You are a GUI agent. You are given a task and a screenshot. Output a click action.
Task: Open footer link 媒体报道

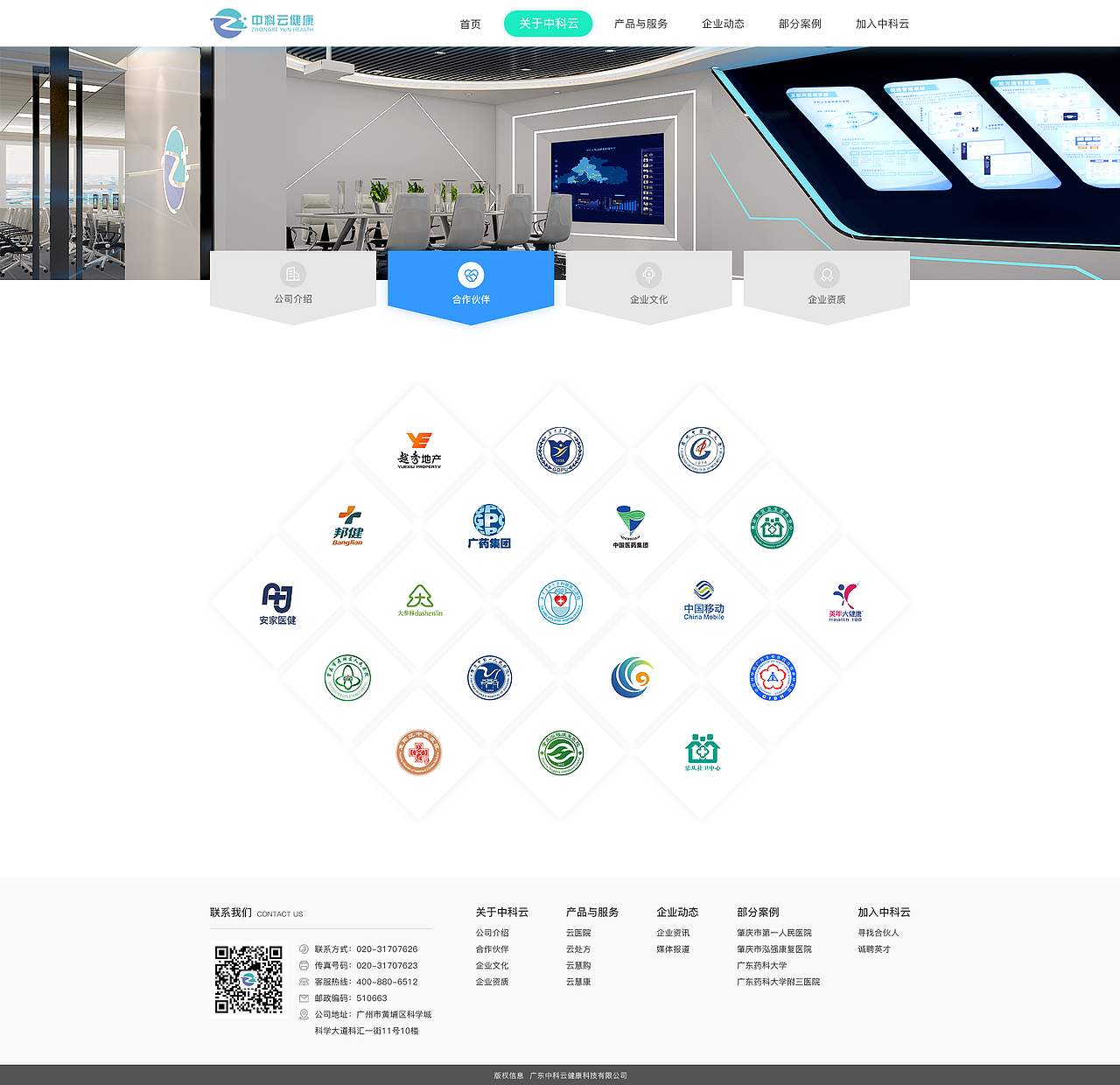(x=673, y=949)
